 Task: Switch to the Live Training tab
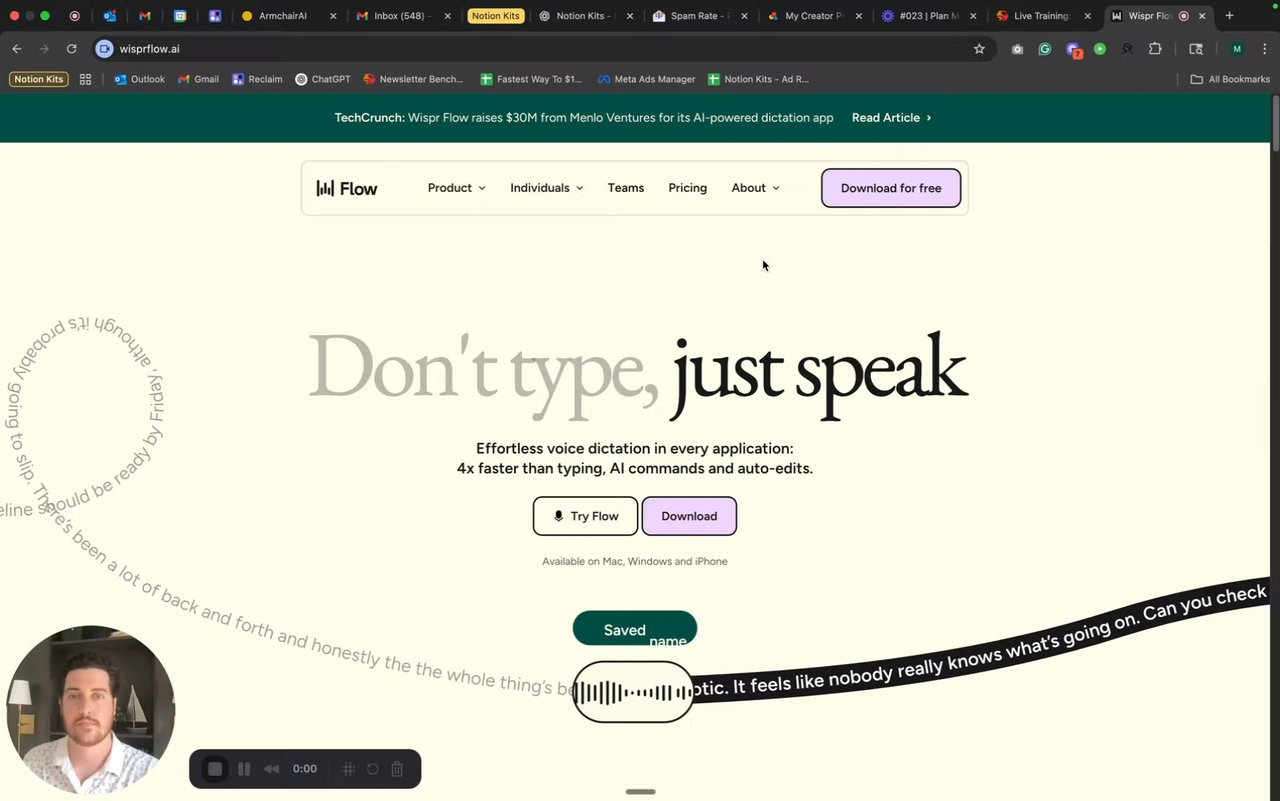click(x=1042, y=16)
